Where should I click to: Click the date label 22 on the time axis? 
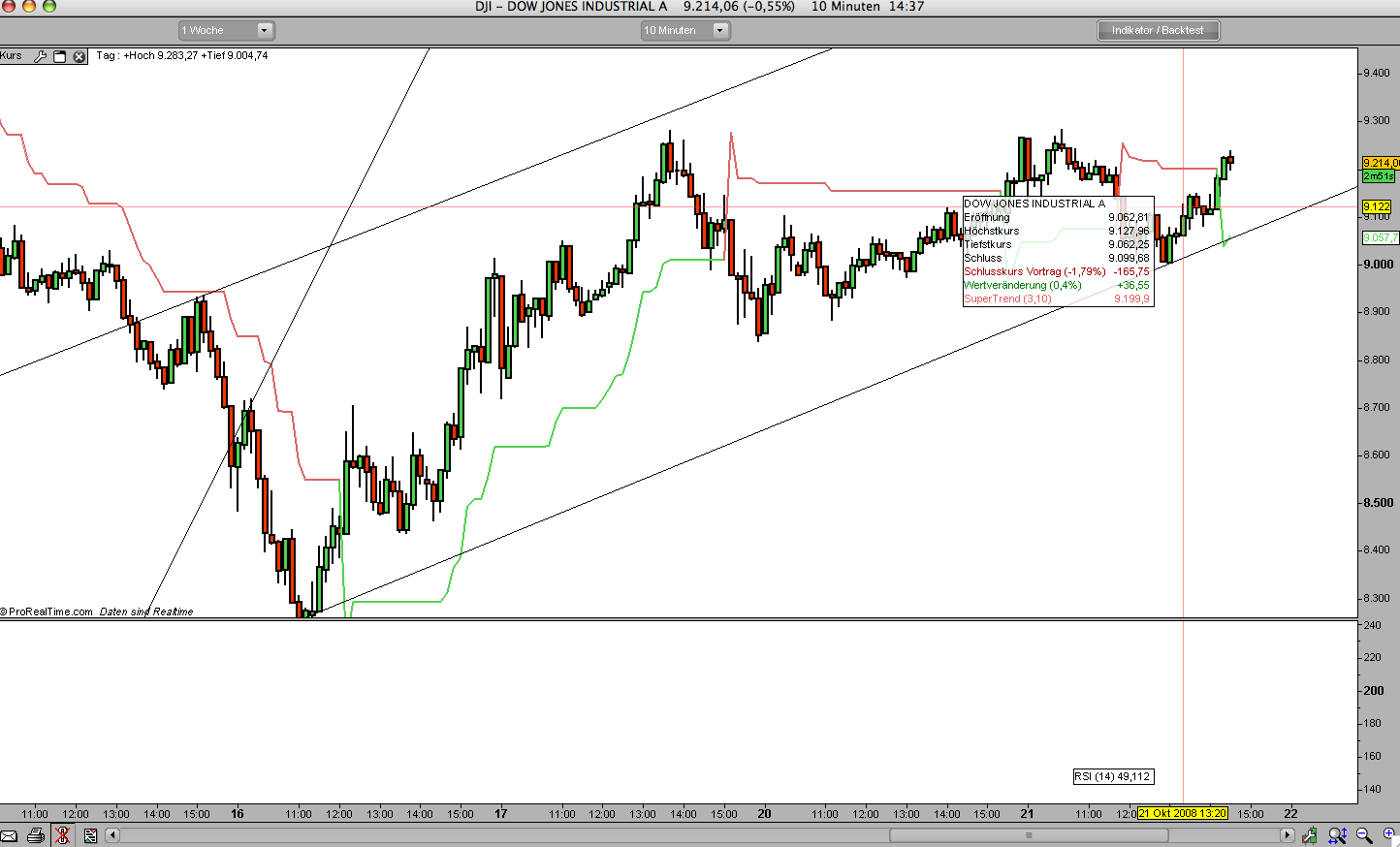click(x=1290, y=814)
